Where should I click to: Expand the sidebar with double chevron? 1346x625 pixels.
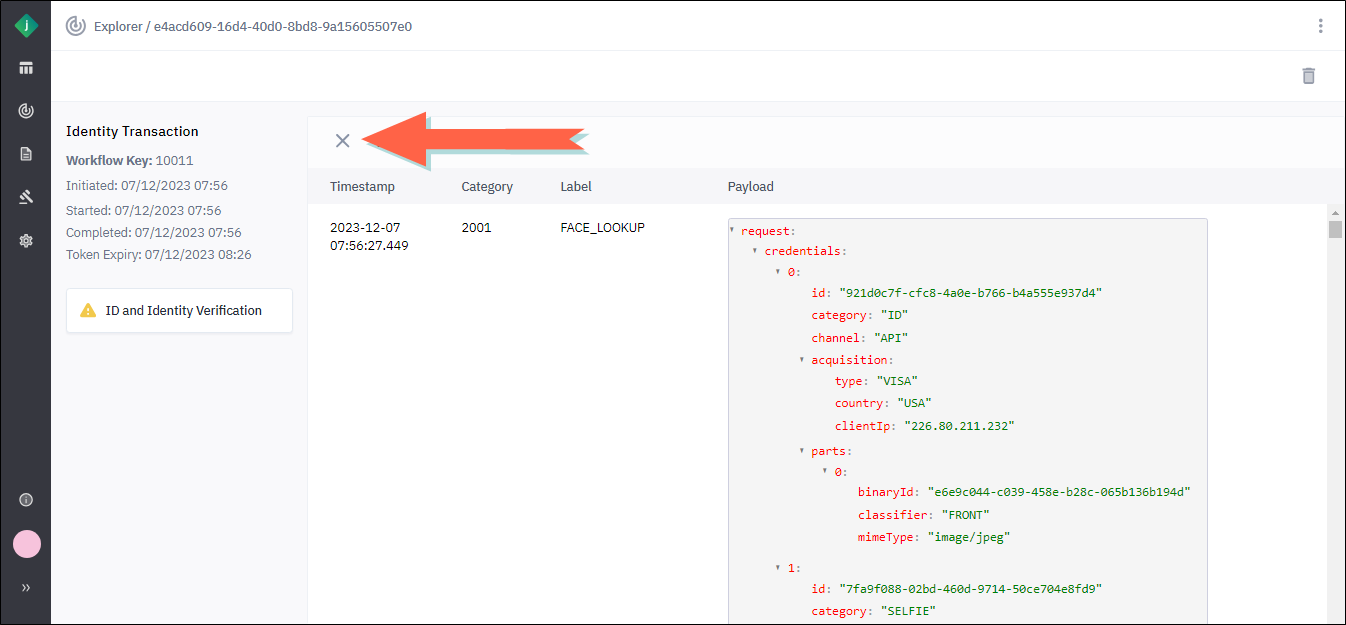pos(26,588)
